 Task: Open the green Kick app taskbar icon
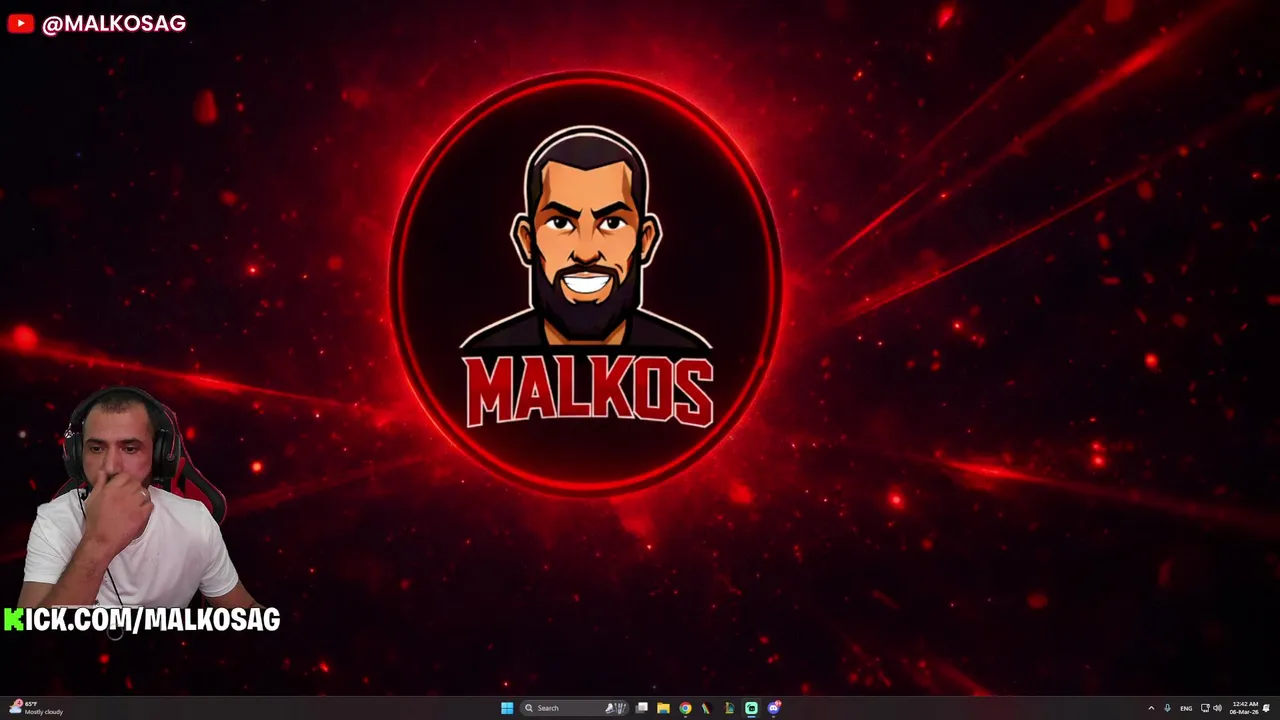click(751, 708)
